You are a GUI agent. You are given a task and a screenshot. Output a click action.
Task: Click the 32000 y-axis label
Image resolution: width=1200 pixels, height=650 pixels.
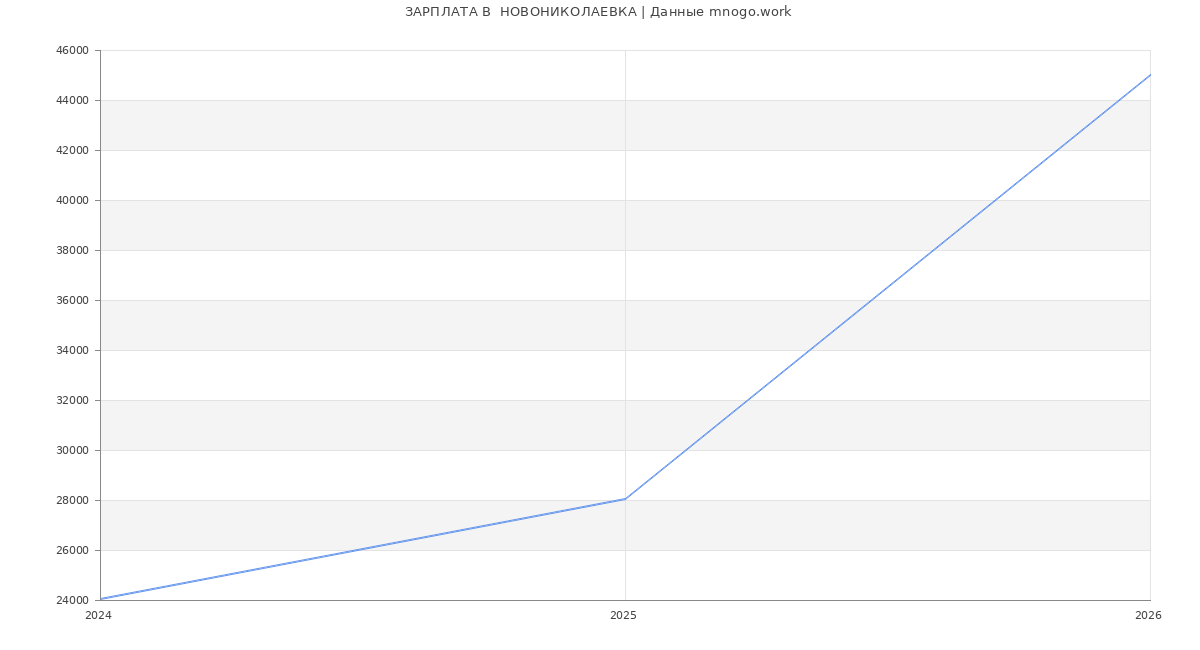(72, 400)
